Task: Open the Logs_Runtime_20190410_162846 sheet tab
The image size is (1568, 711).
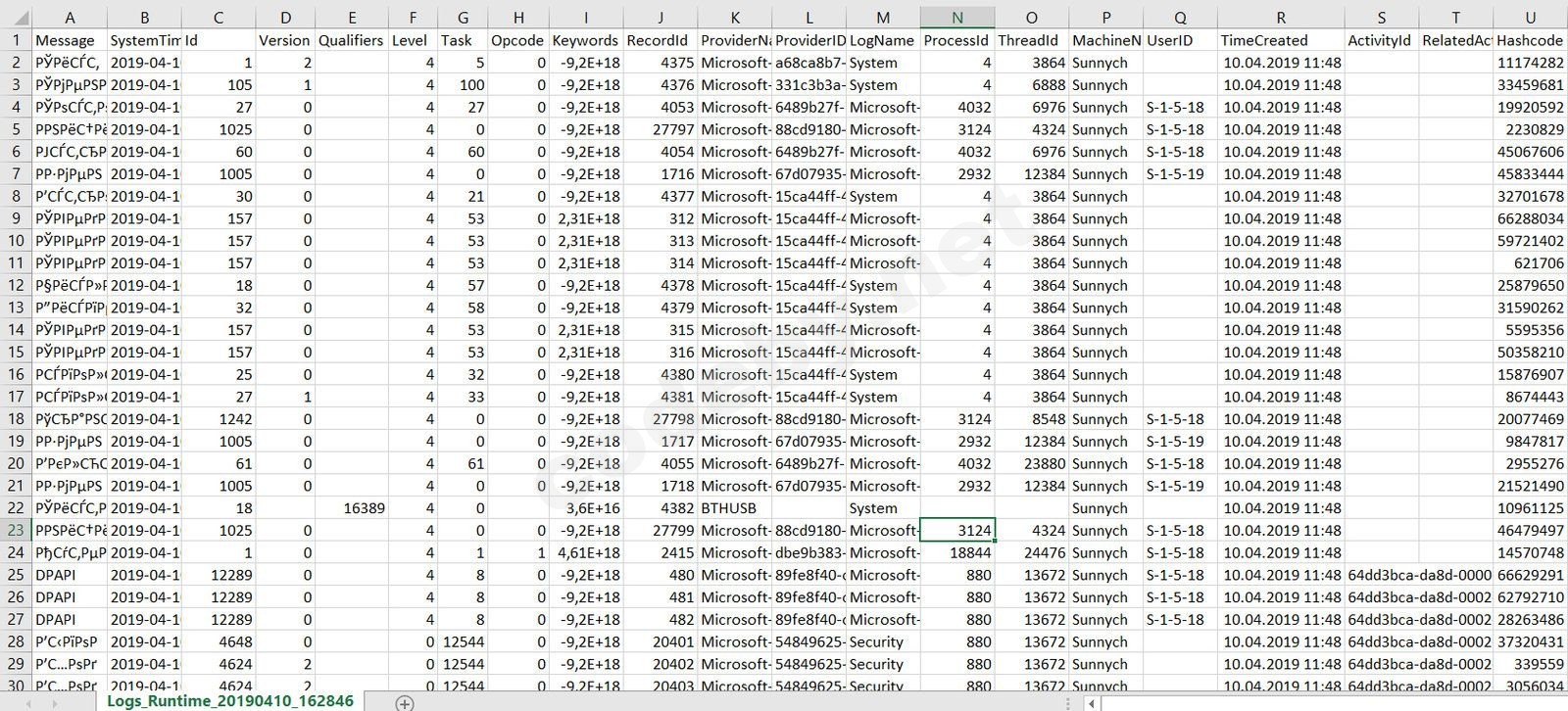Action: [x=230, y=701]
